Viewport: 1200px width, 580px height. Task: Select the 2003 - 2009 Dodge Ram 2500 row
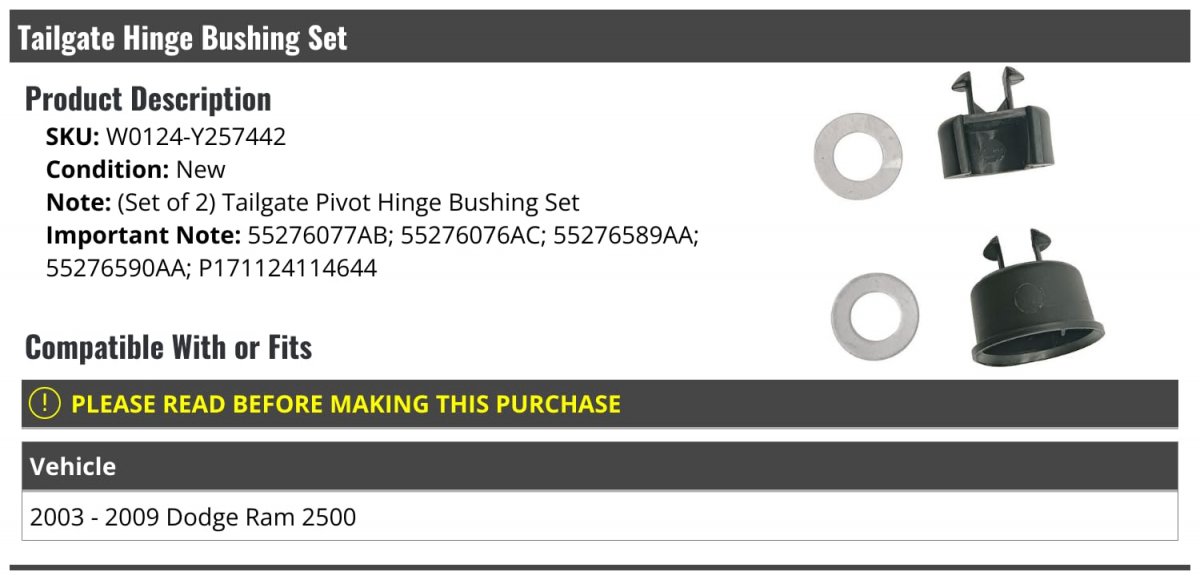(x=599, y=517)
